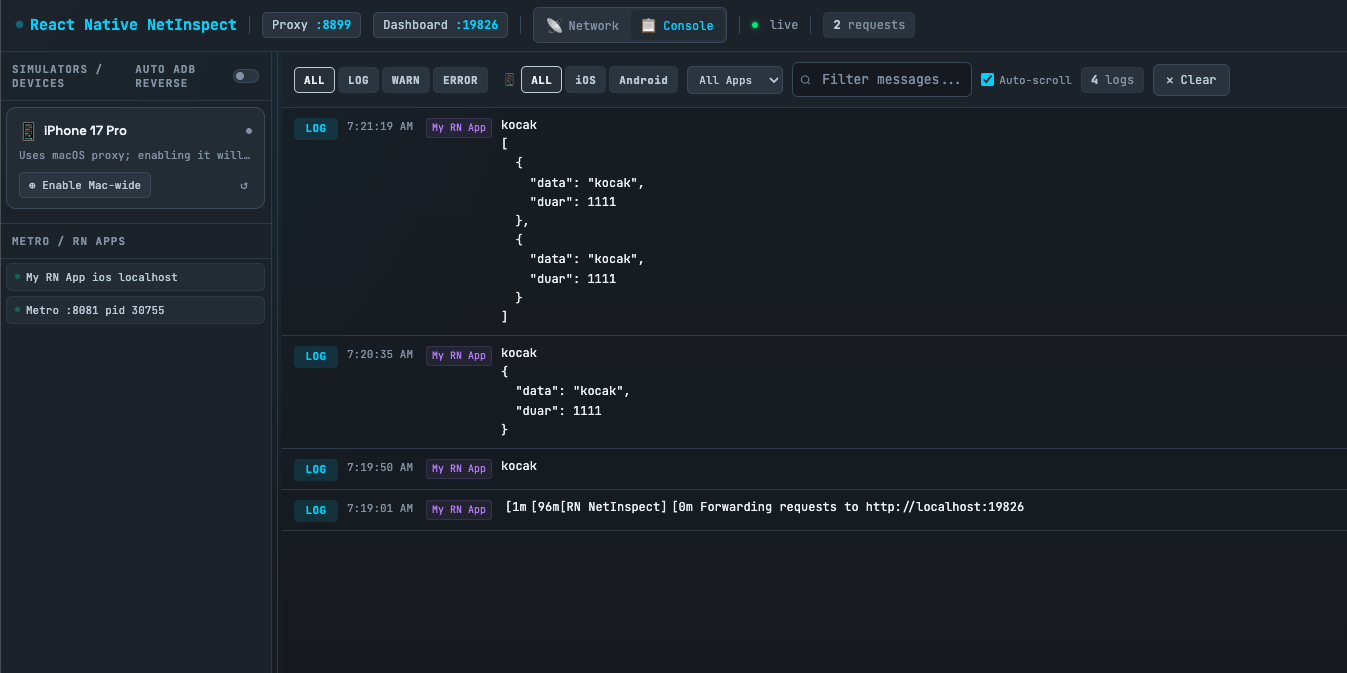Toggle the Auto ADB Reverse switch

point(246,76)
